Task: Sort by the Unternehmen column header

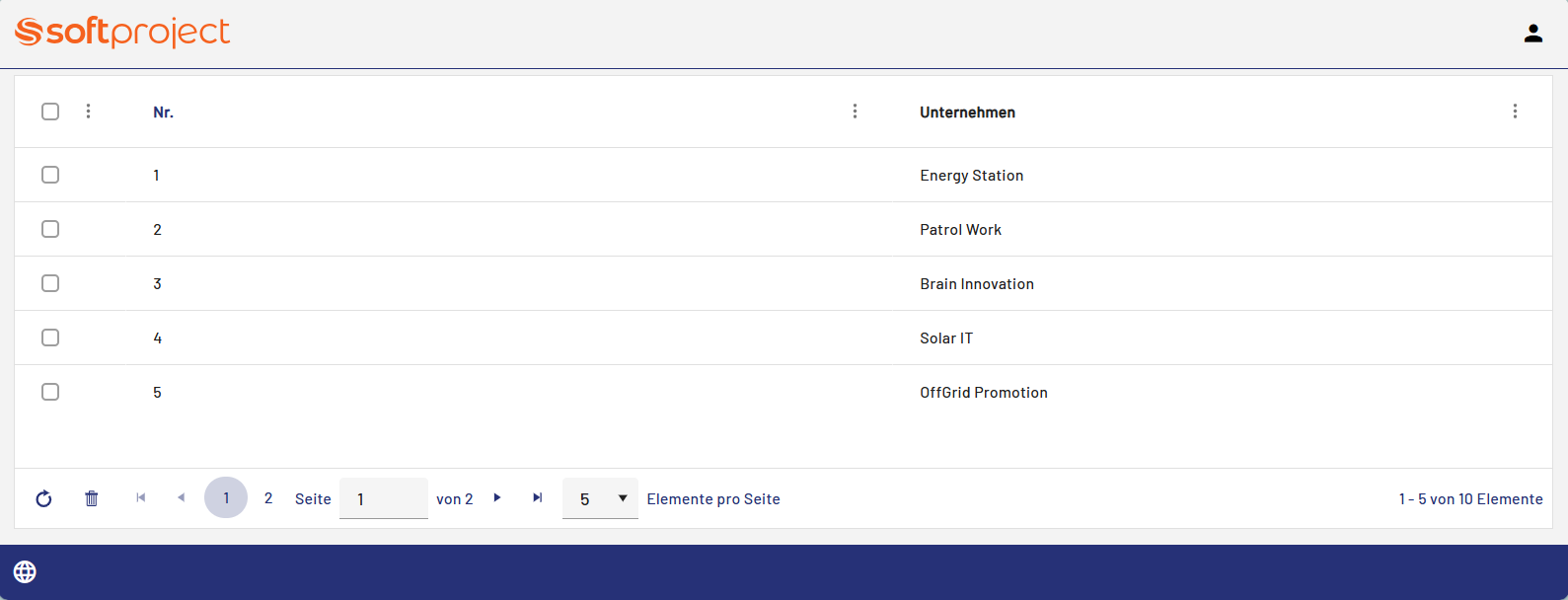Action: click(x=967, y=112)
